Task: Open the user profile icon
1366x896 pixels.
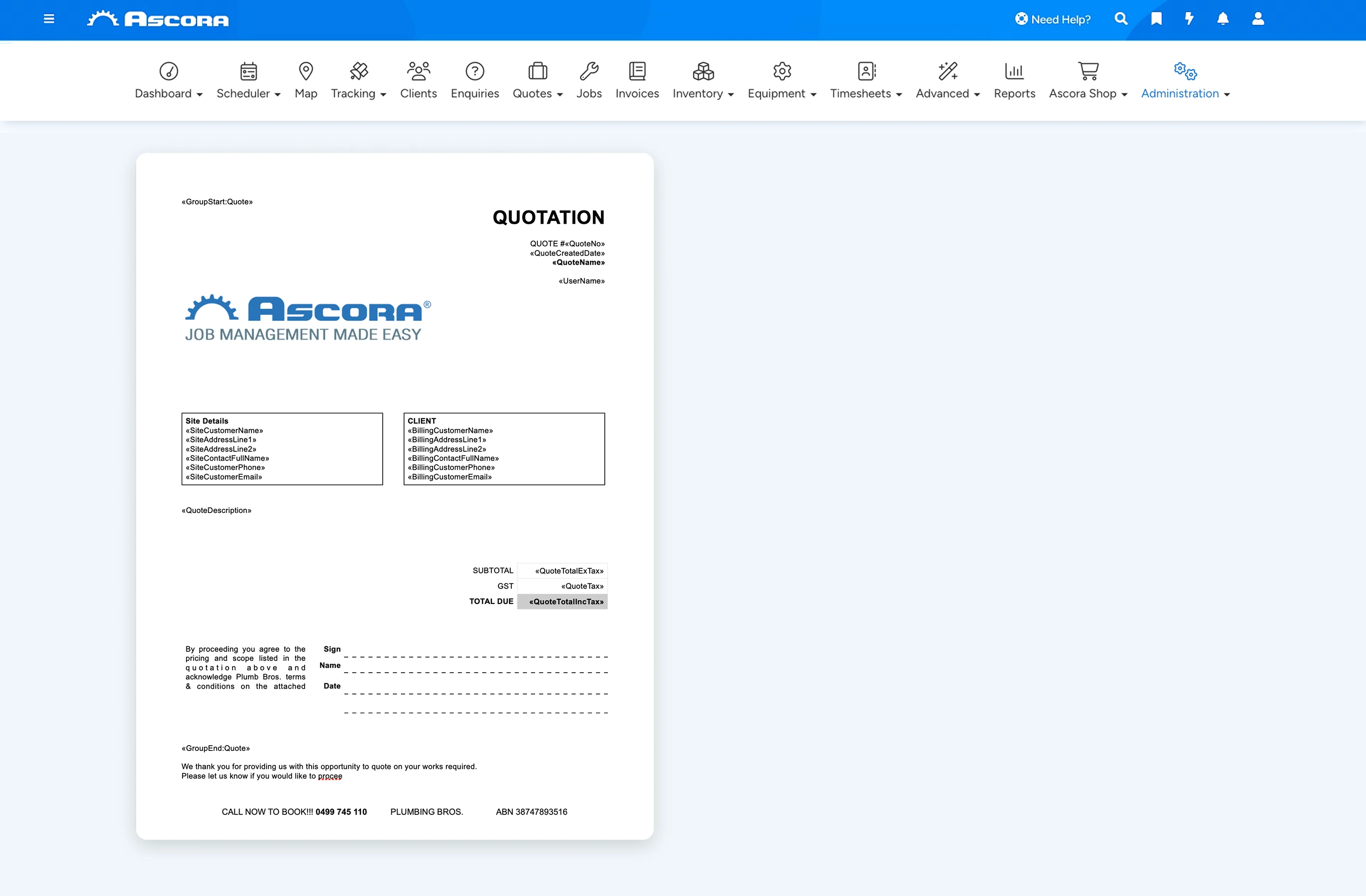Action: [1258, 19]
